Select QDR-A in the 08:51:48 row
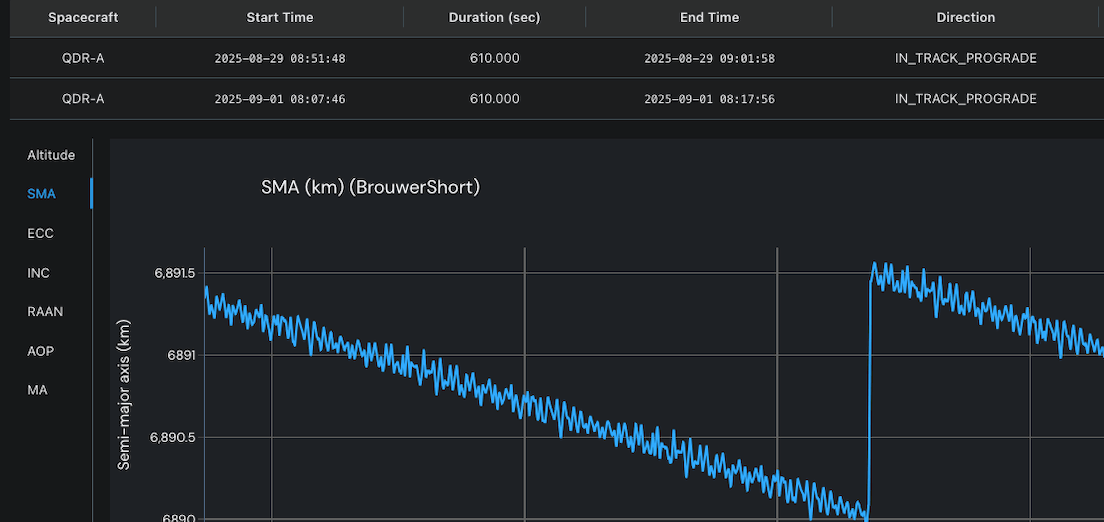 click(x=82, y=58)
